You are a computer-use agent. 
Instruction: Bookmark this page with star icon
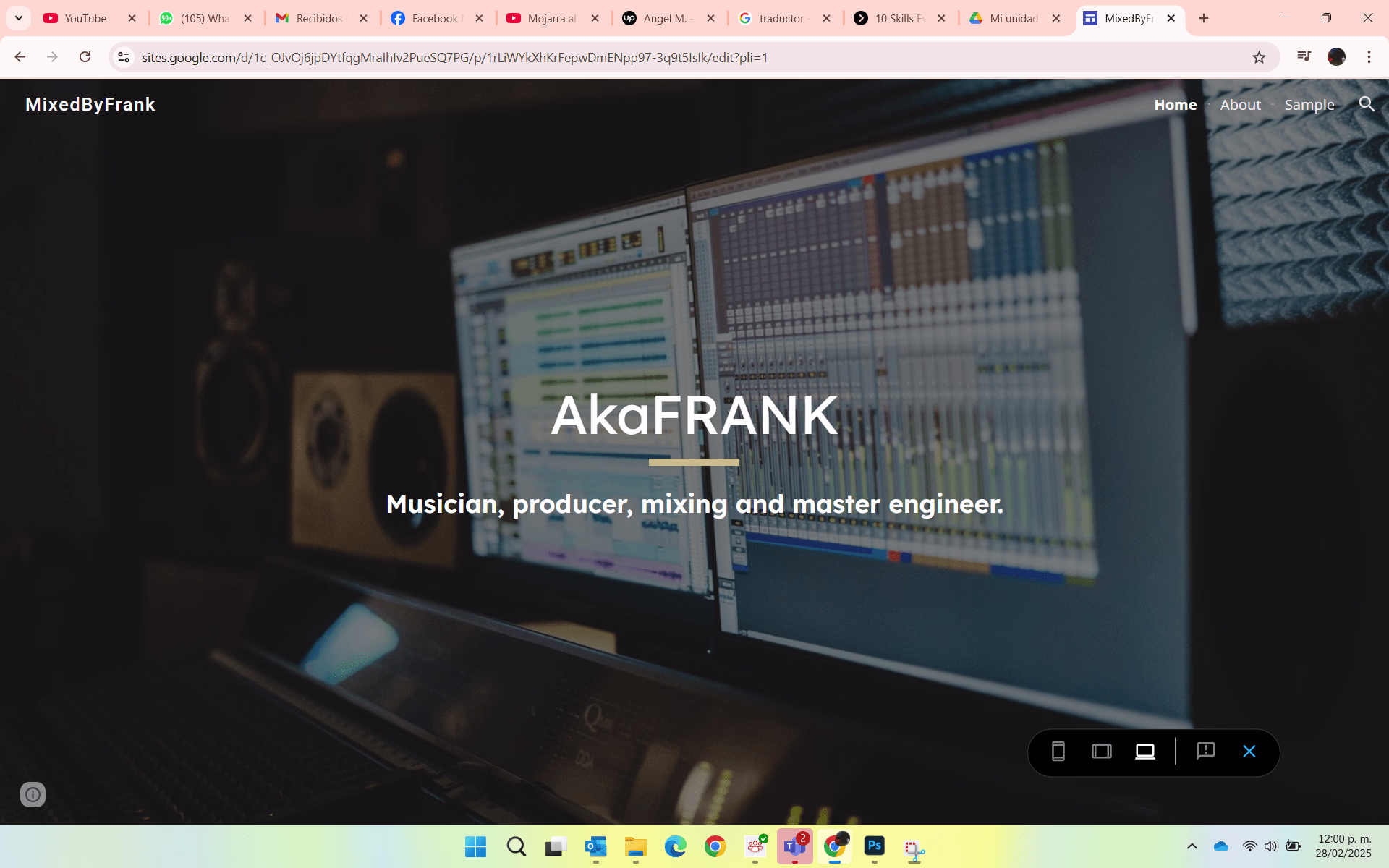(x=1259, y=57)
